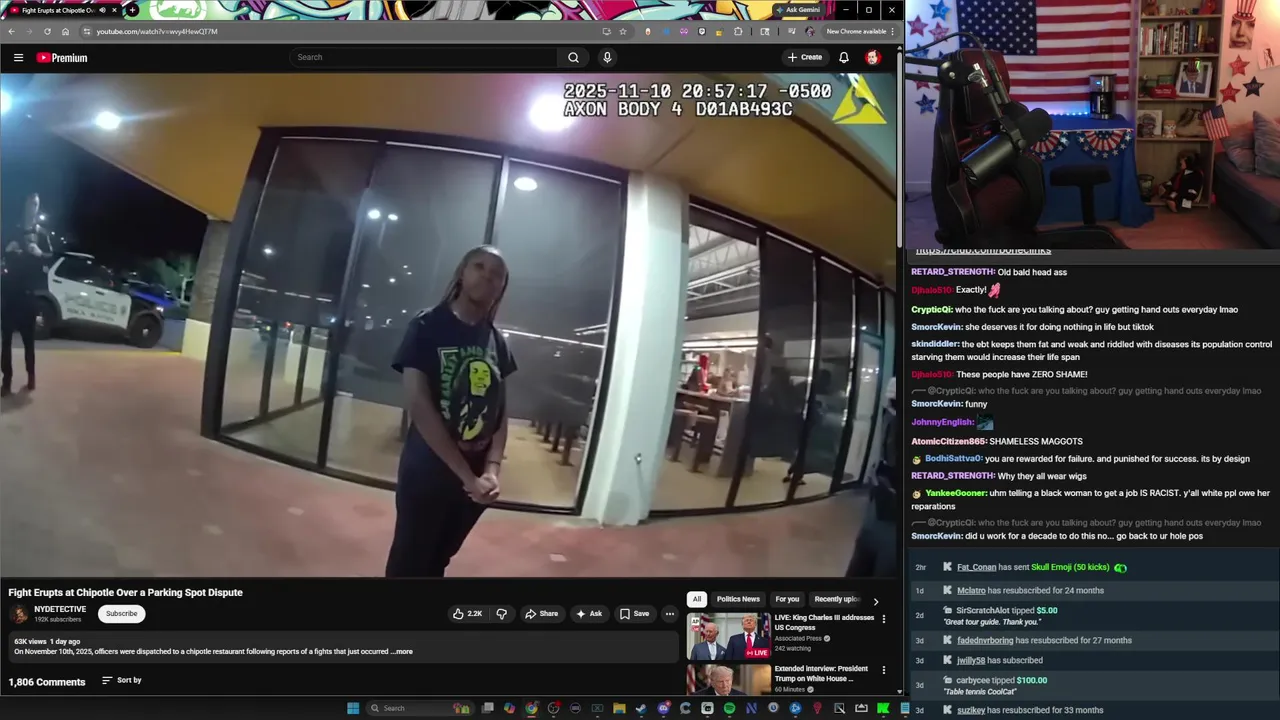1280x720 pixels.
Task: Focus the YouTube search input field
Action: point(424,57)
